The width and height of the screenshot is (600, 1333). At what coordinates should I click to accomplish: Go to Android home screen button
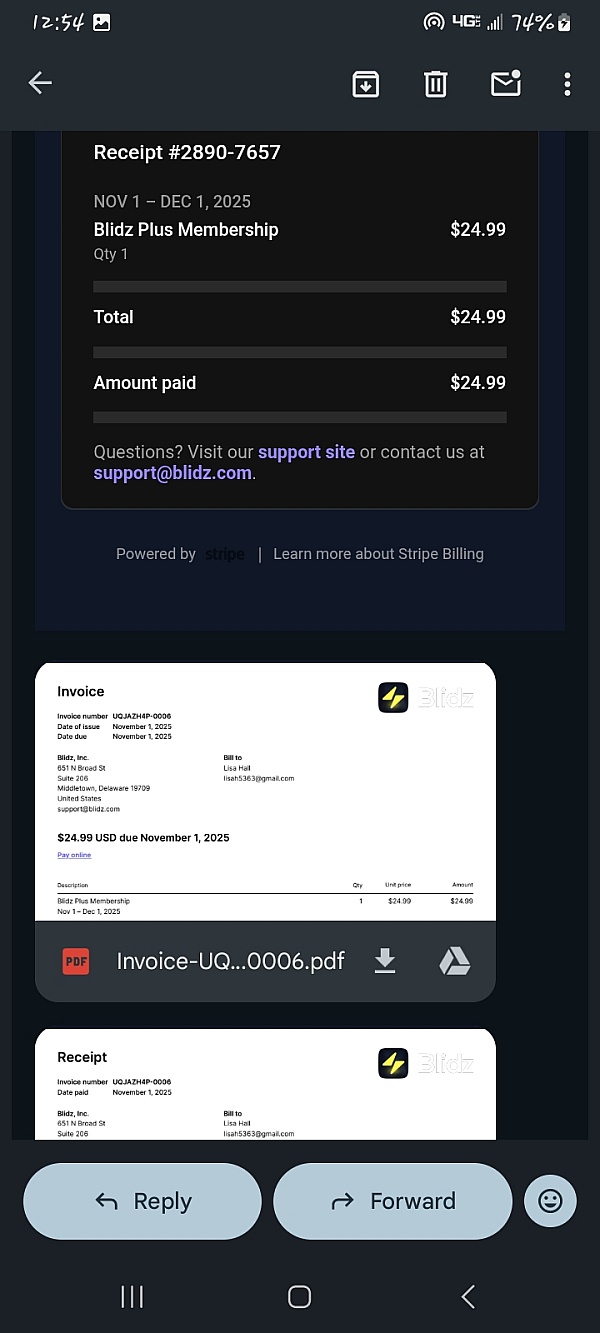[x=299, y=1297]
